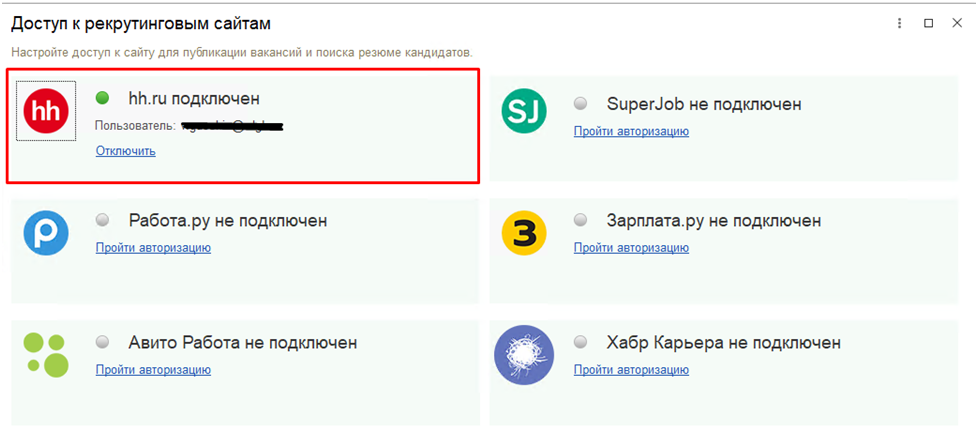Click the gray Зарплата.ру status indicator
978x435 pixels.
coord(581,220)
